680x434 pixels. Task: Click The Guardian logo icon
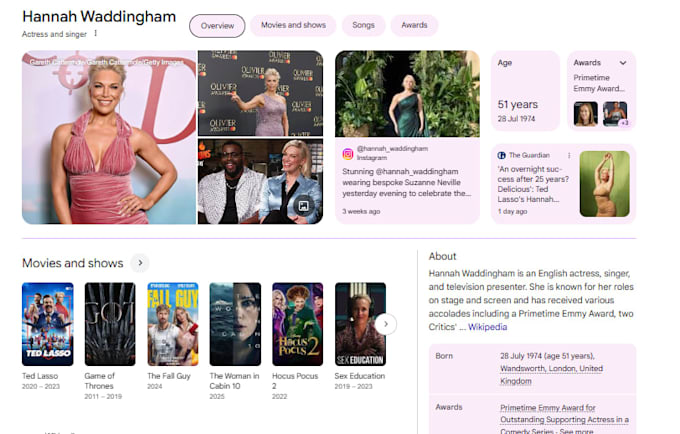click(502, 155)
